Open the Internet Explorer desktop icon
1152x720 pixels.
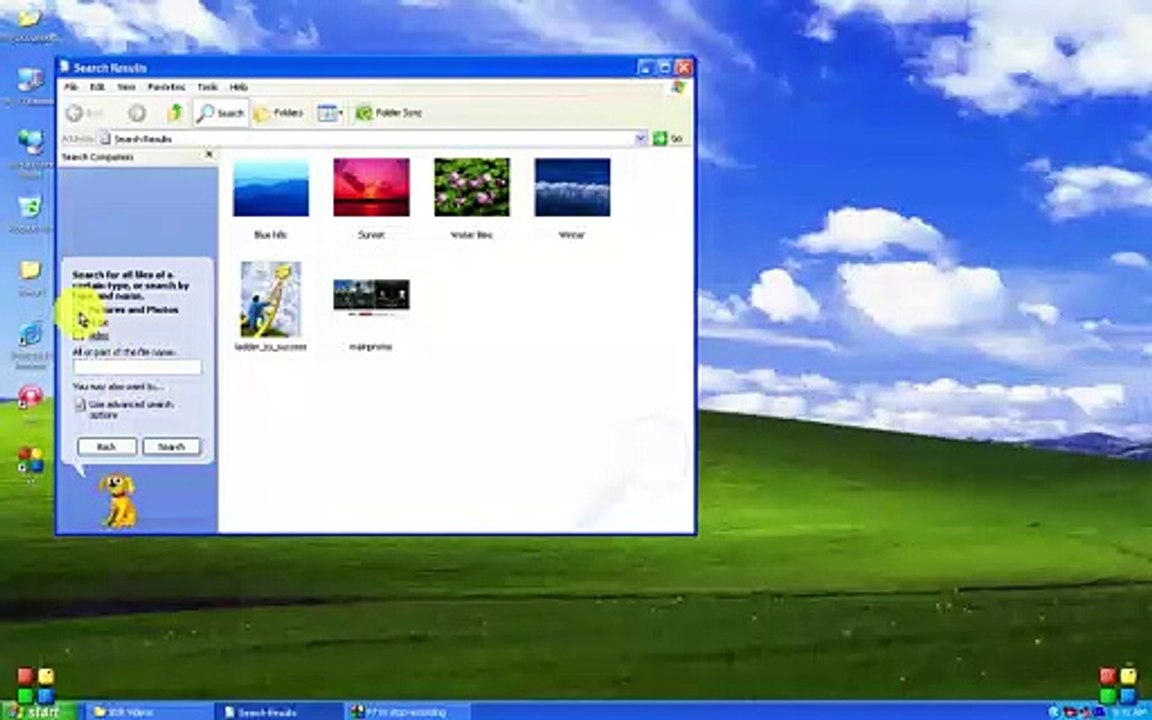(30, 334)
